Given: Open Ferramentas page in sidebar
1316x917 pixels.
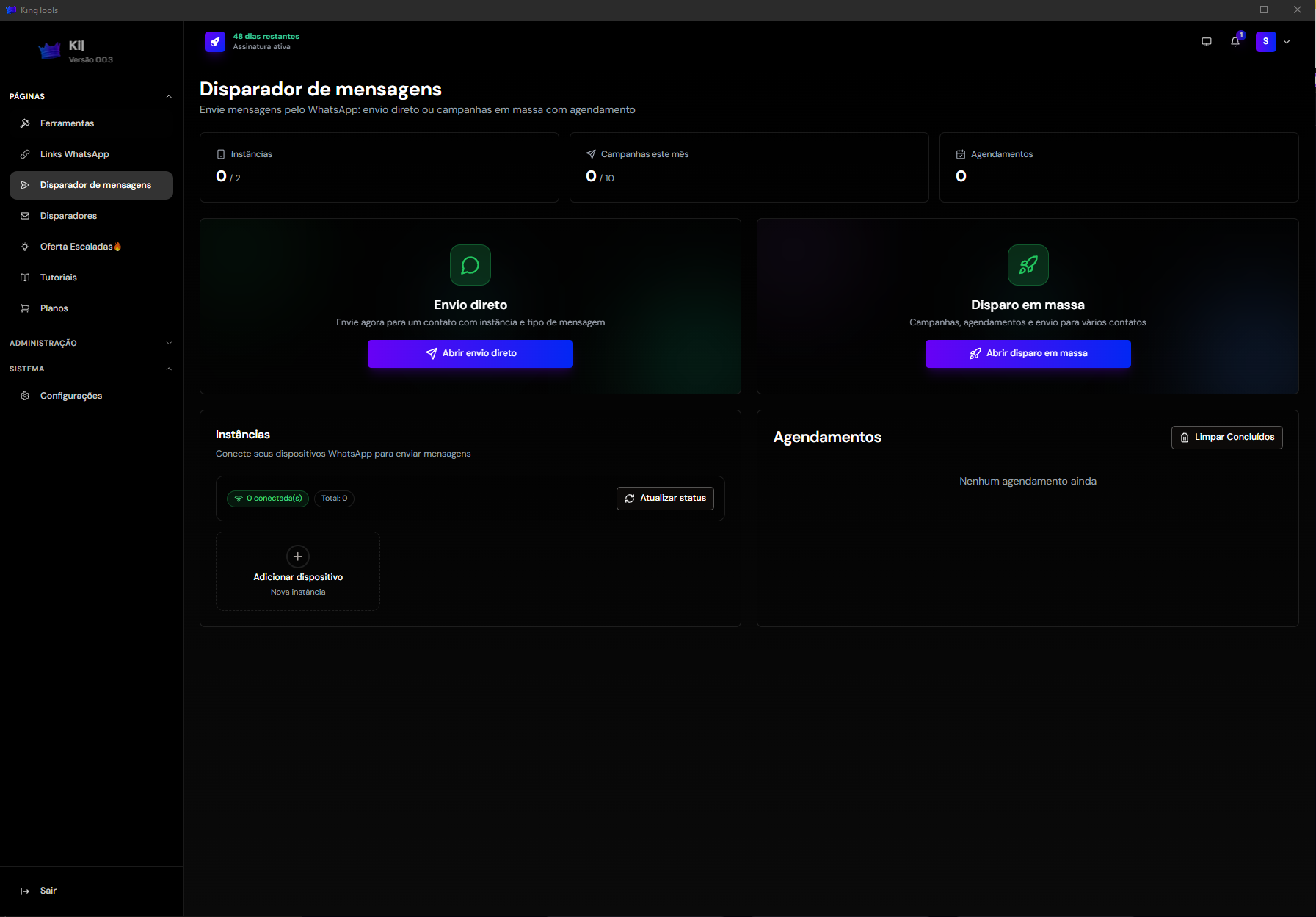Looking at the screenshot, I should point(91,123).
